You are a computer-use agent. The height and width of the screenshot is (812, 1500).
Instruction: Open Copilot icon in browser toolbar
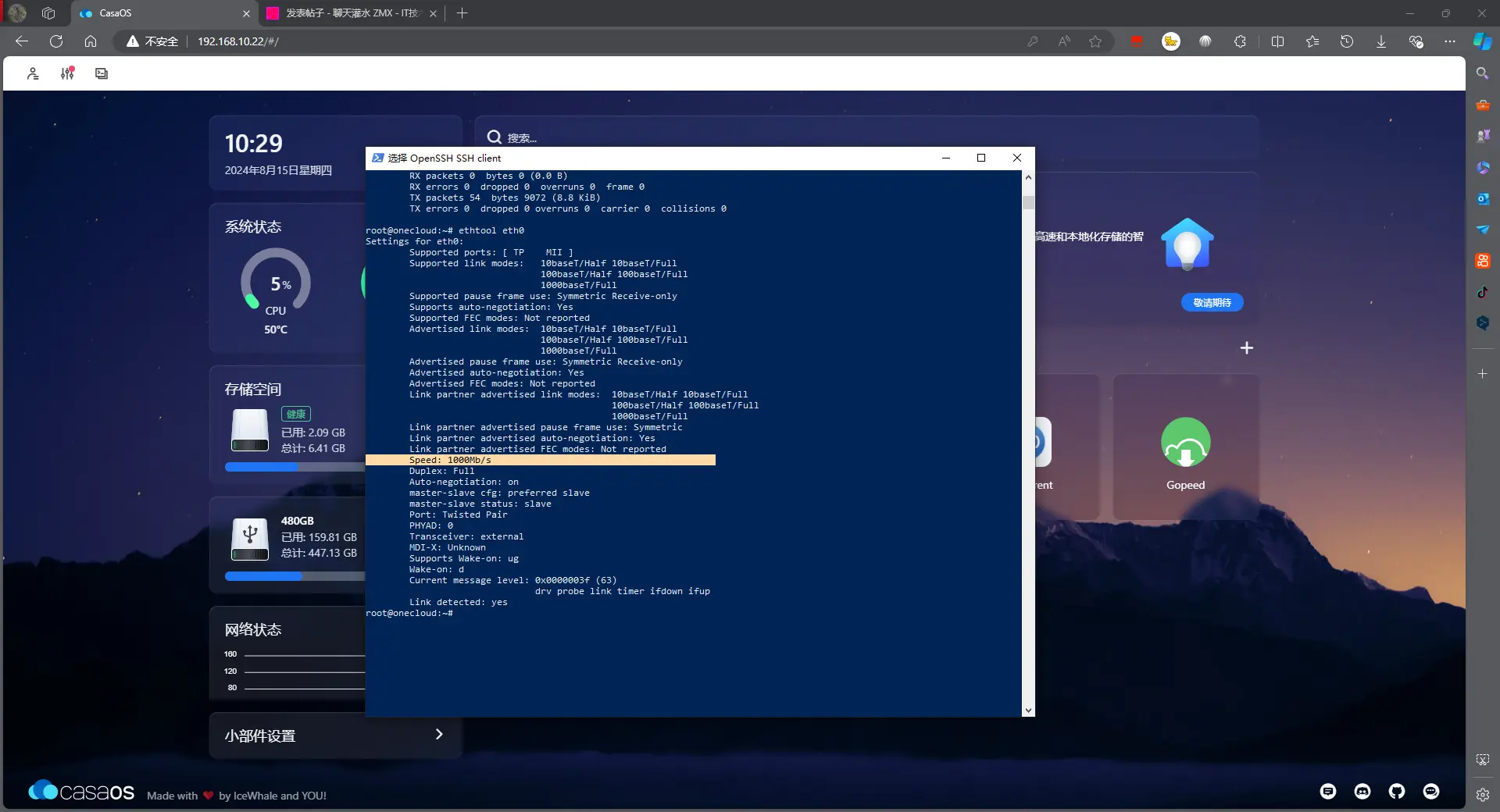click(1482, 41)
